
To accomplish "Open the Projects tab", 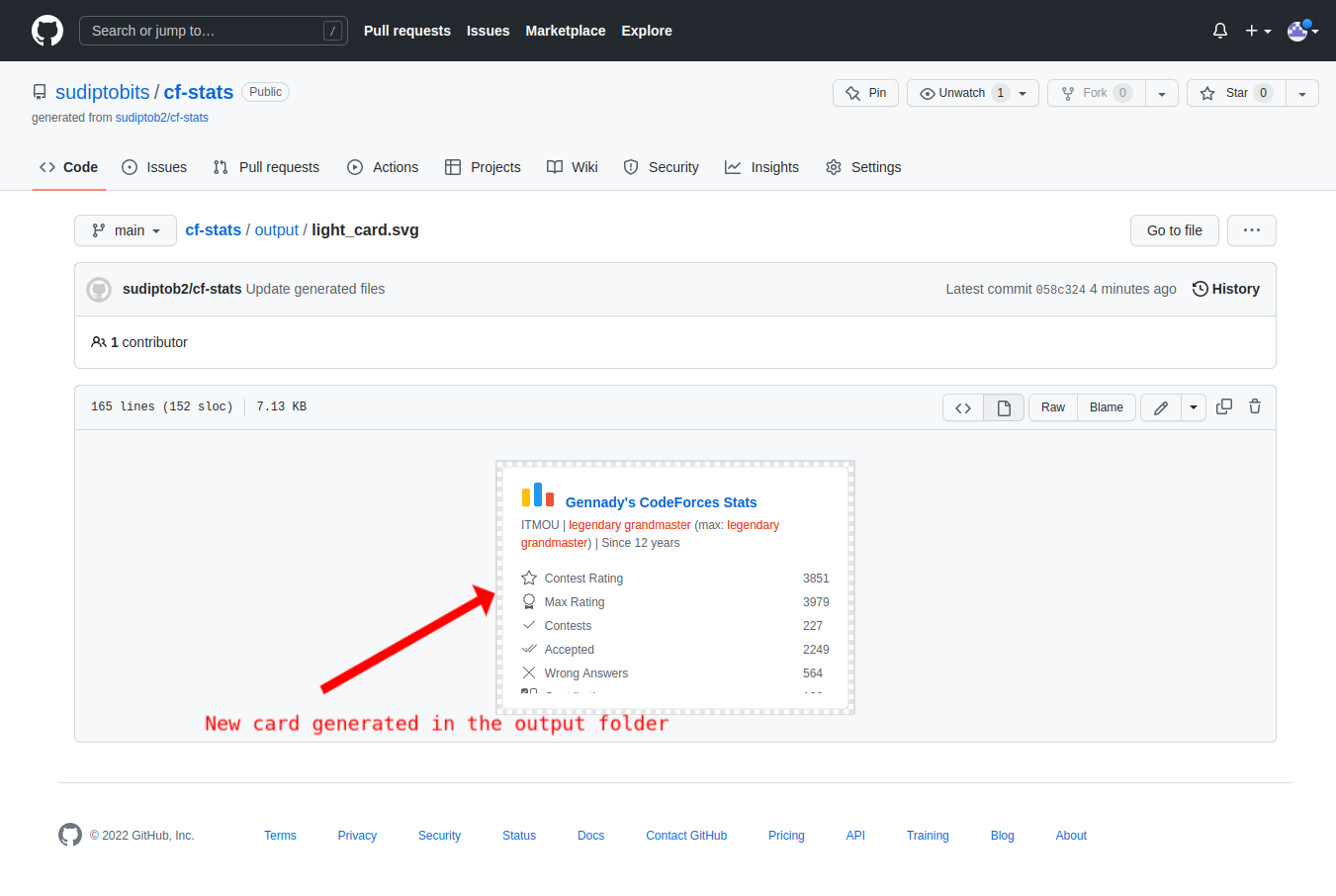I will pyautogui.click(x=483, y=167).
